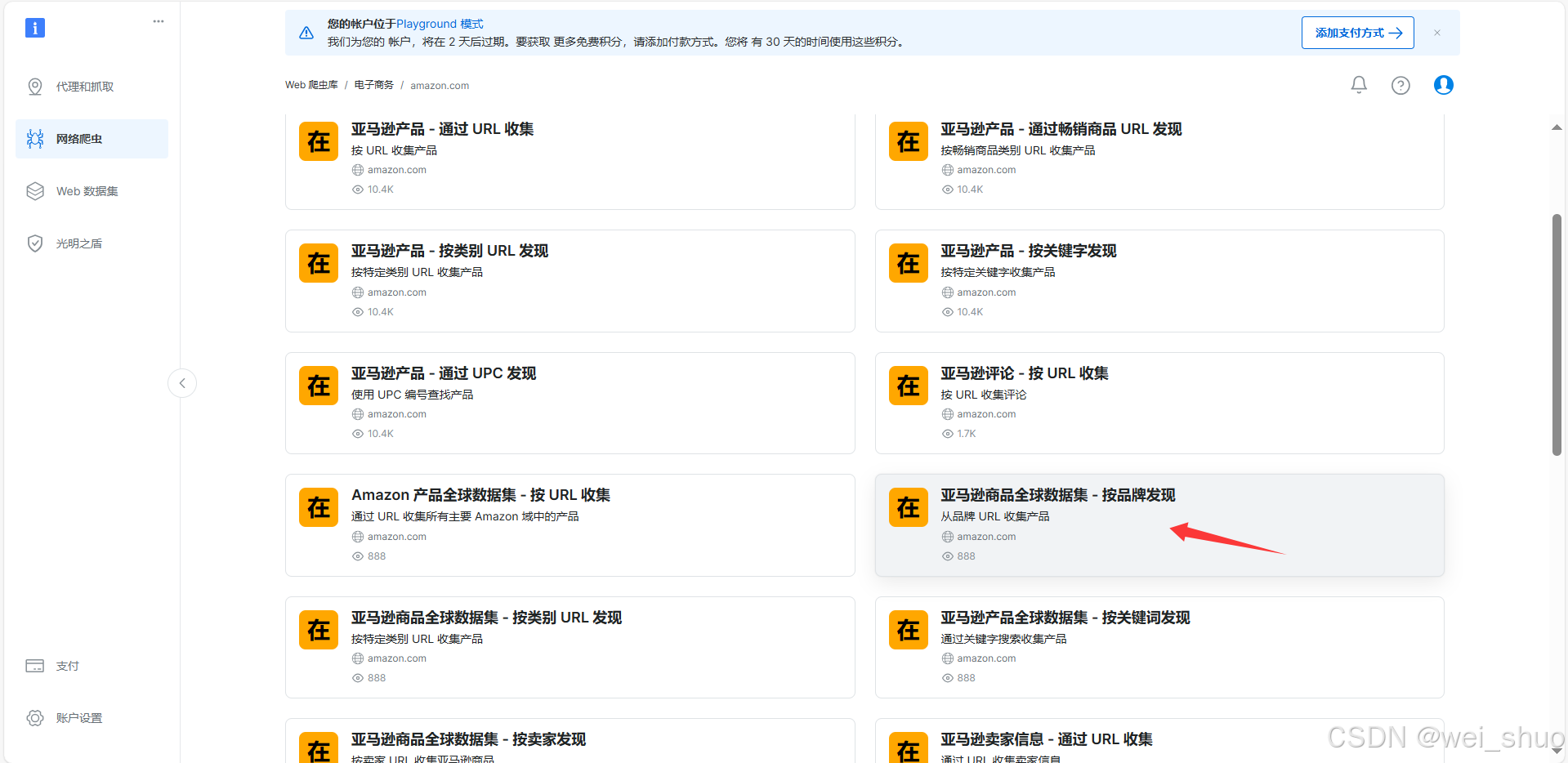Click orange icon of 亚马逊评论 card

pyautogui.click(x=909, y=386)
